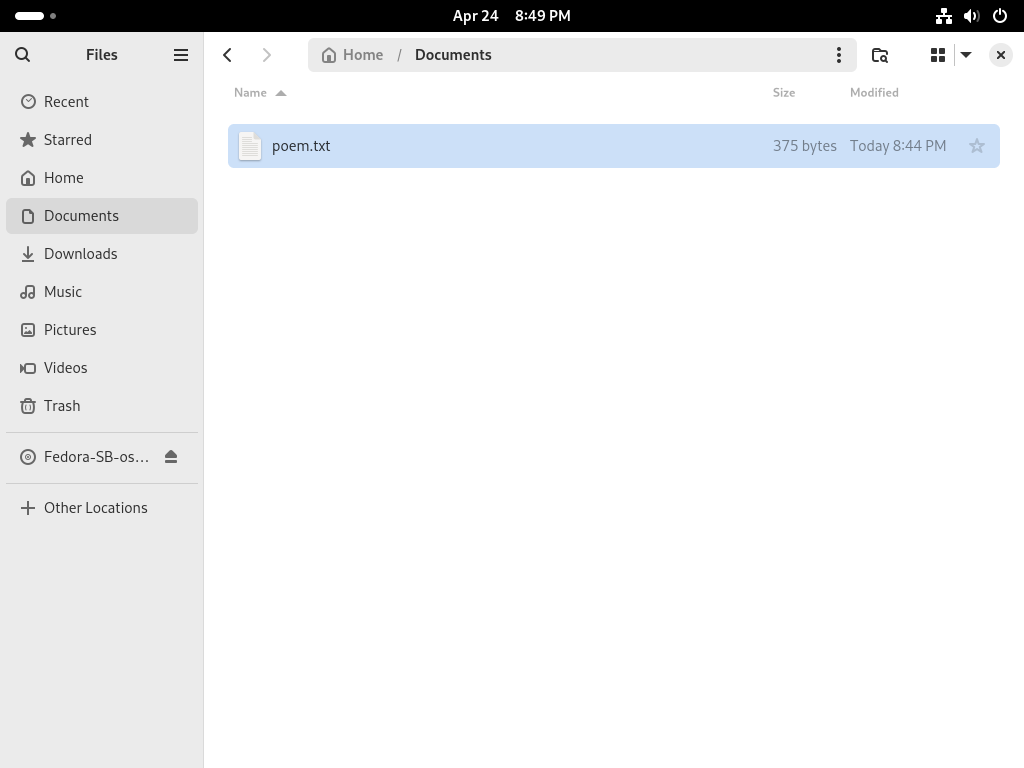This screenshot has width=1024, height=768.
Task: Click the Home icon in the path bar
Action: [328, 55]
